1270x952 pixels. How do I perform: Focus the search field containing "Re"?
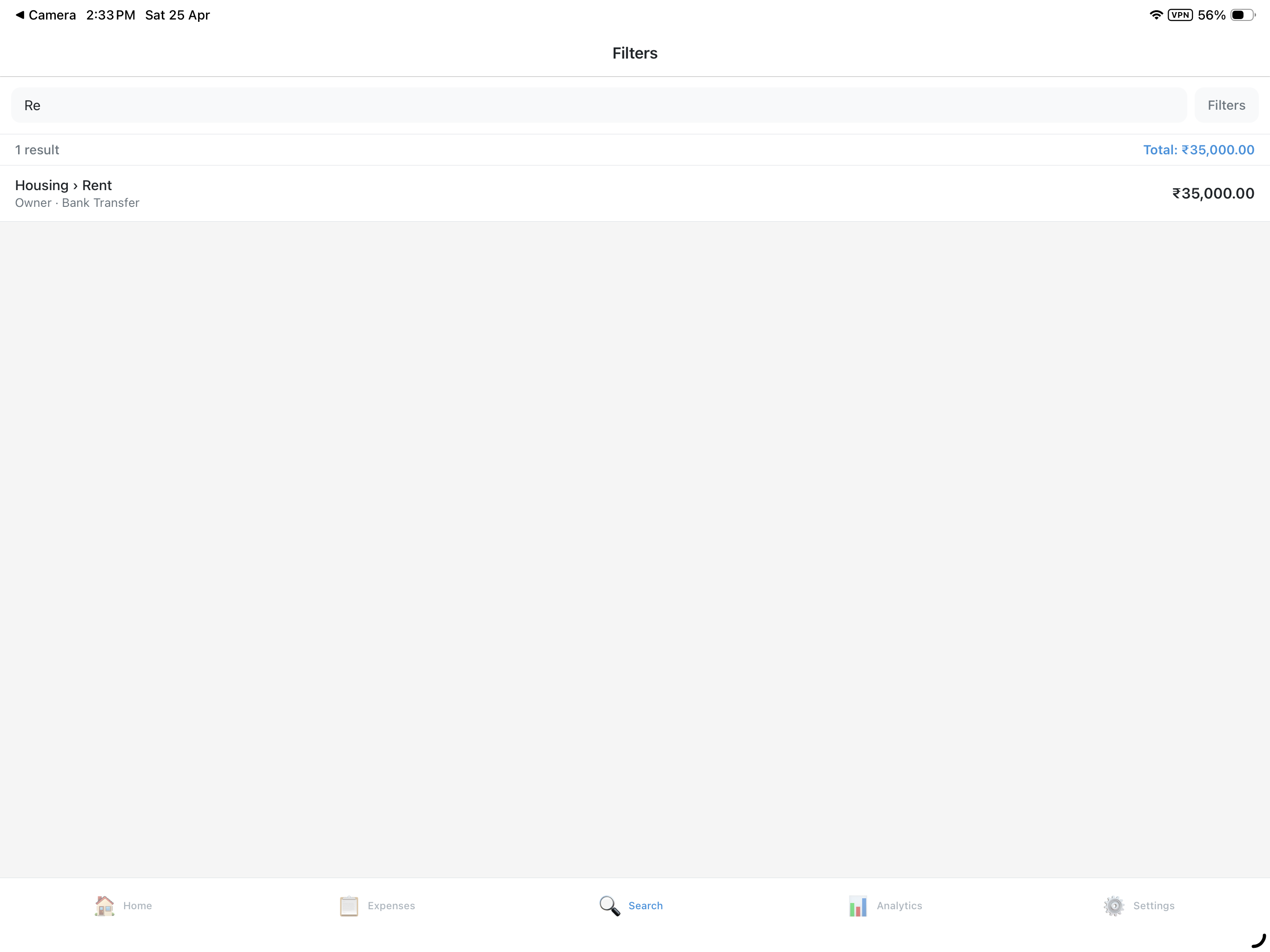tap(599, 105)
